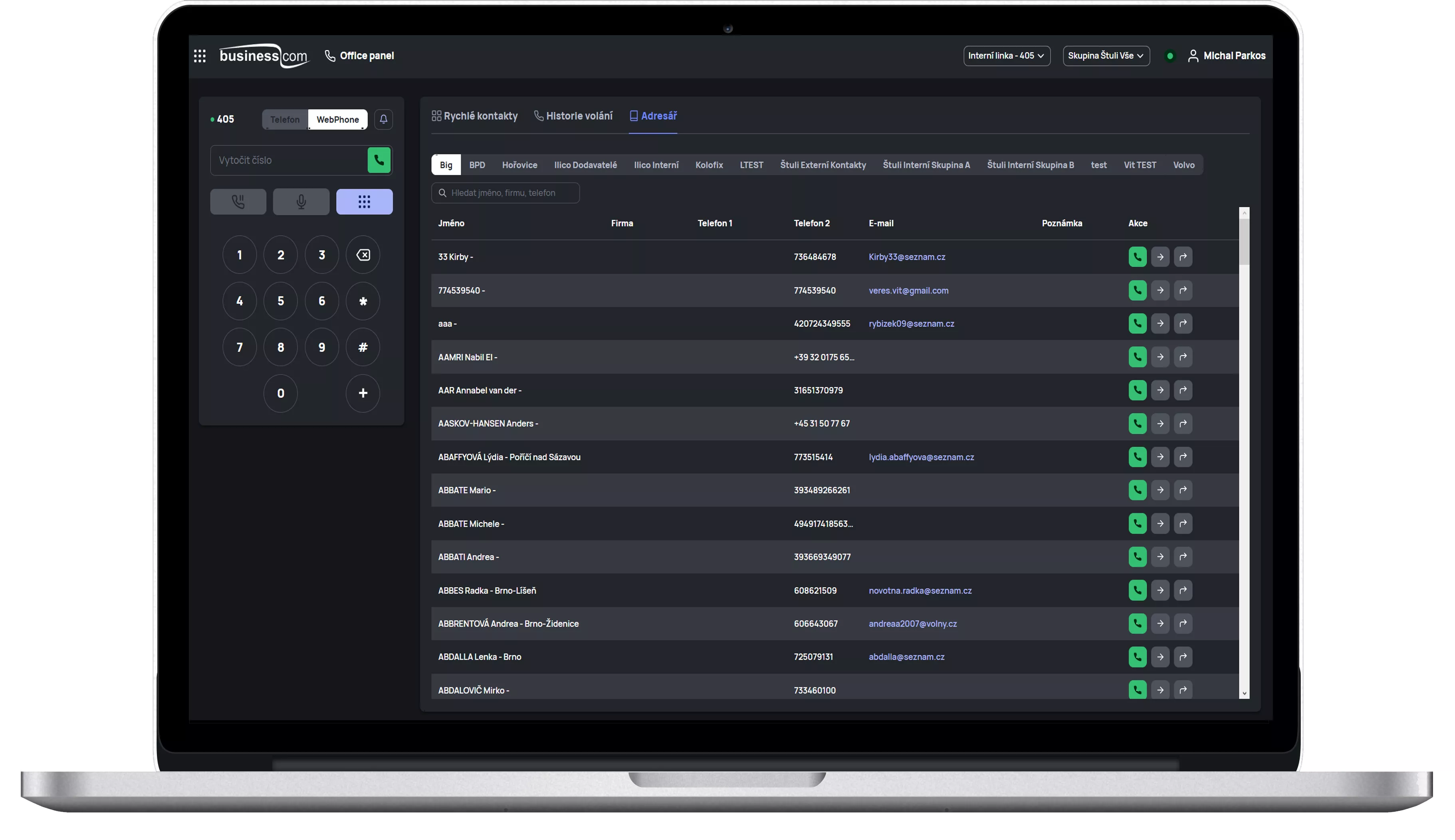Select the Štuli Externí Kontakty group
The width and height of the screenshot is (1455, 840).
(x=823, y=165)
